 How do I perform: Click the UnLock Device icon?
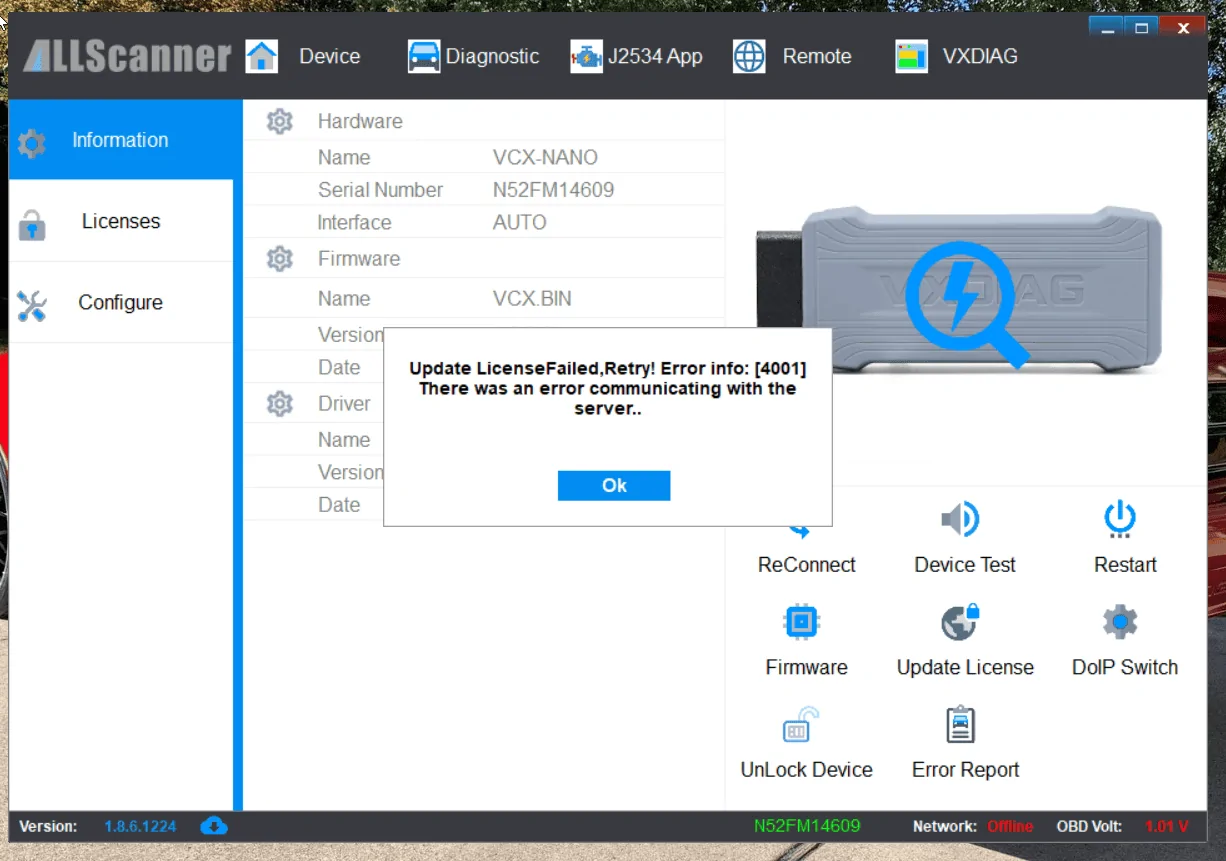801,726
